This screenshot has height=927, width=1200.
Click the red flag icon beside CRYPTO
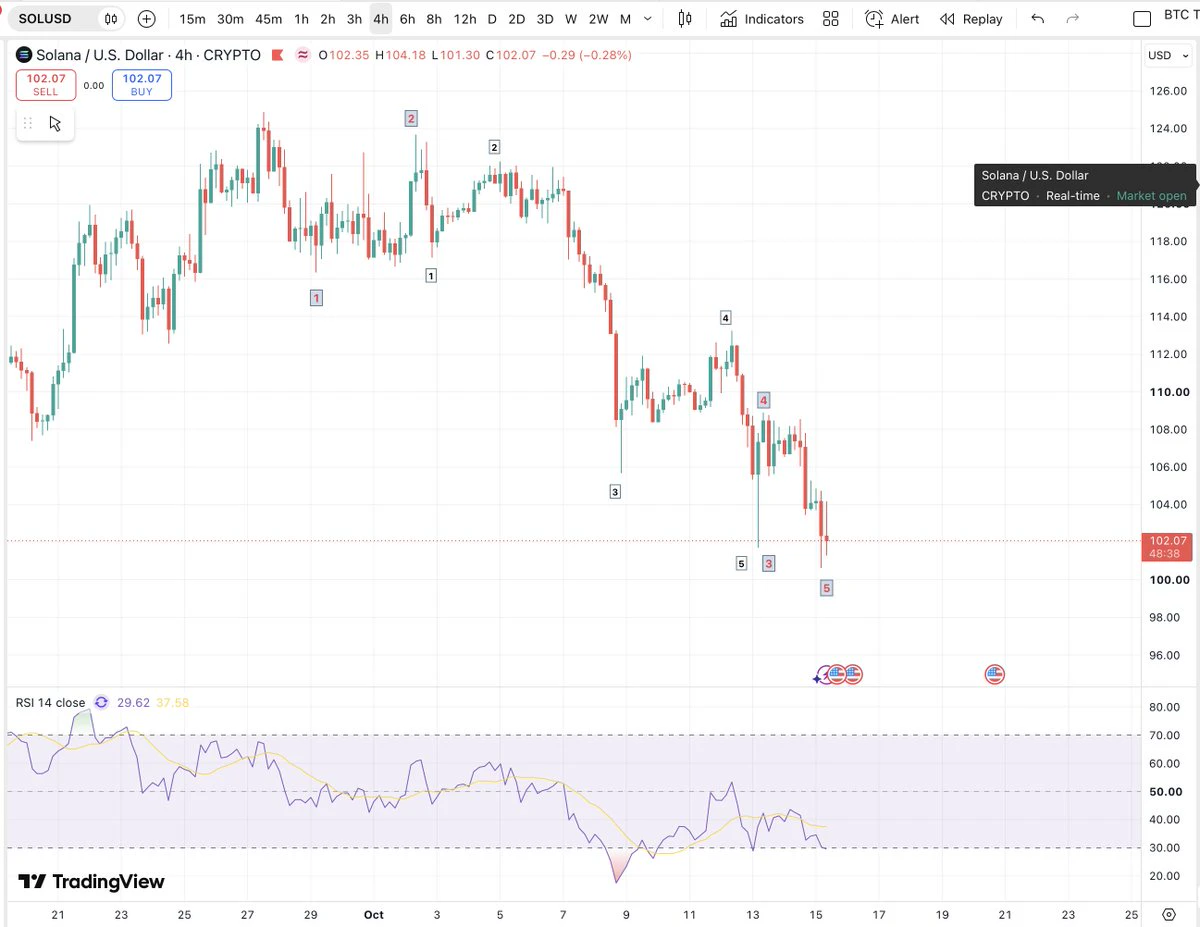click(x=278, y=55)
